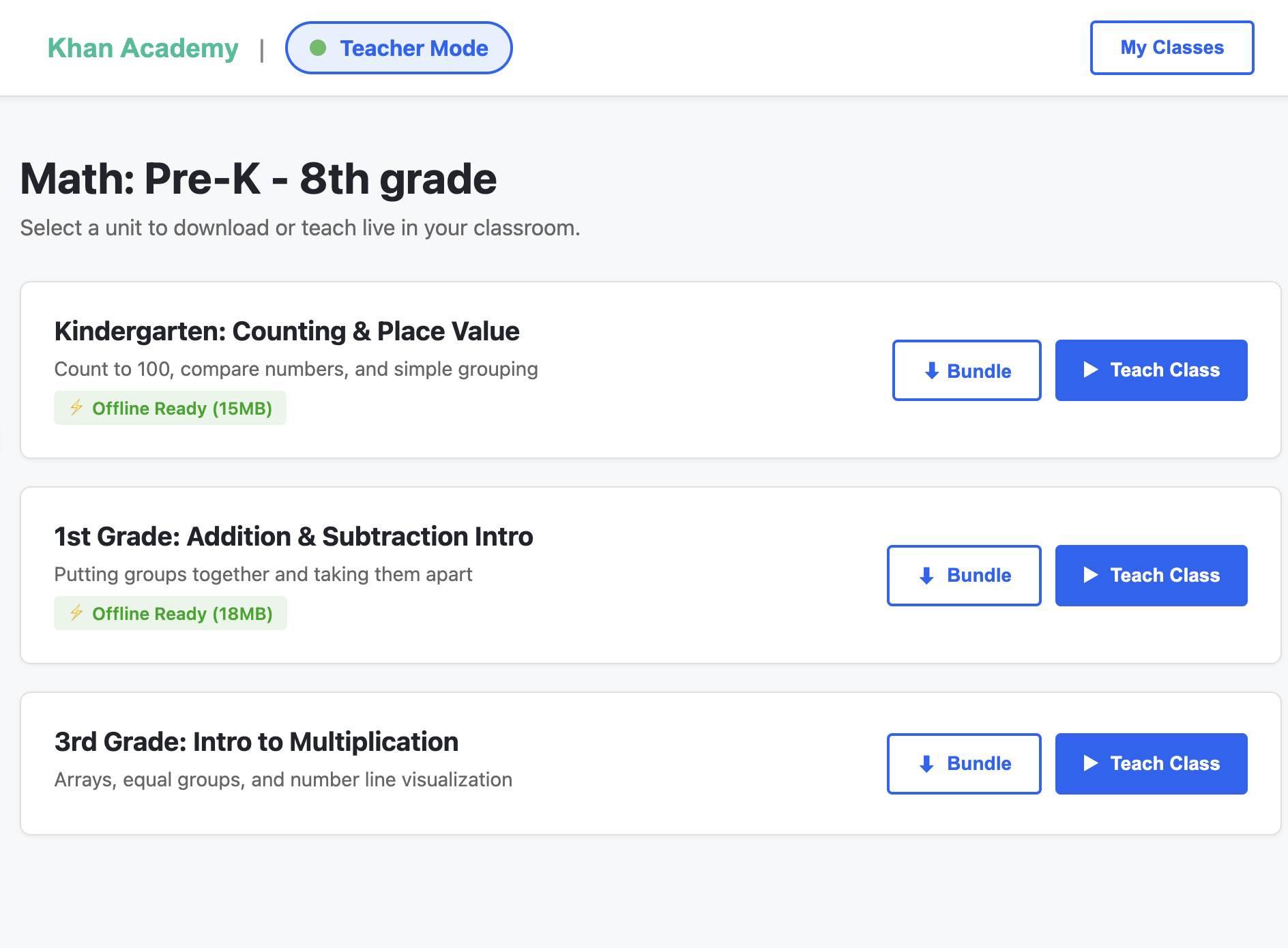1288x948 pixels.
Task: Open 3rd Grade: Intro to Multiplication title
Action: pos(257,742)
